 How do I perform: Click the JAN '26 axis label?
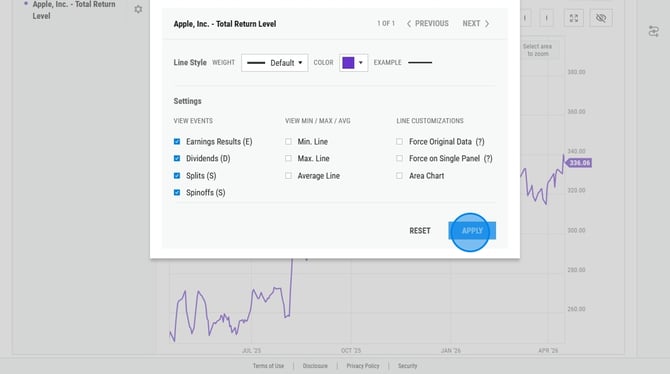pyautogui.click(x=450, y=350)
